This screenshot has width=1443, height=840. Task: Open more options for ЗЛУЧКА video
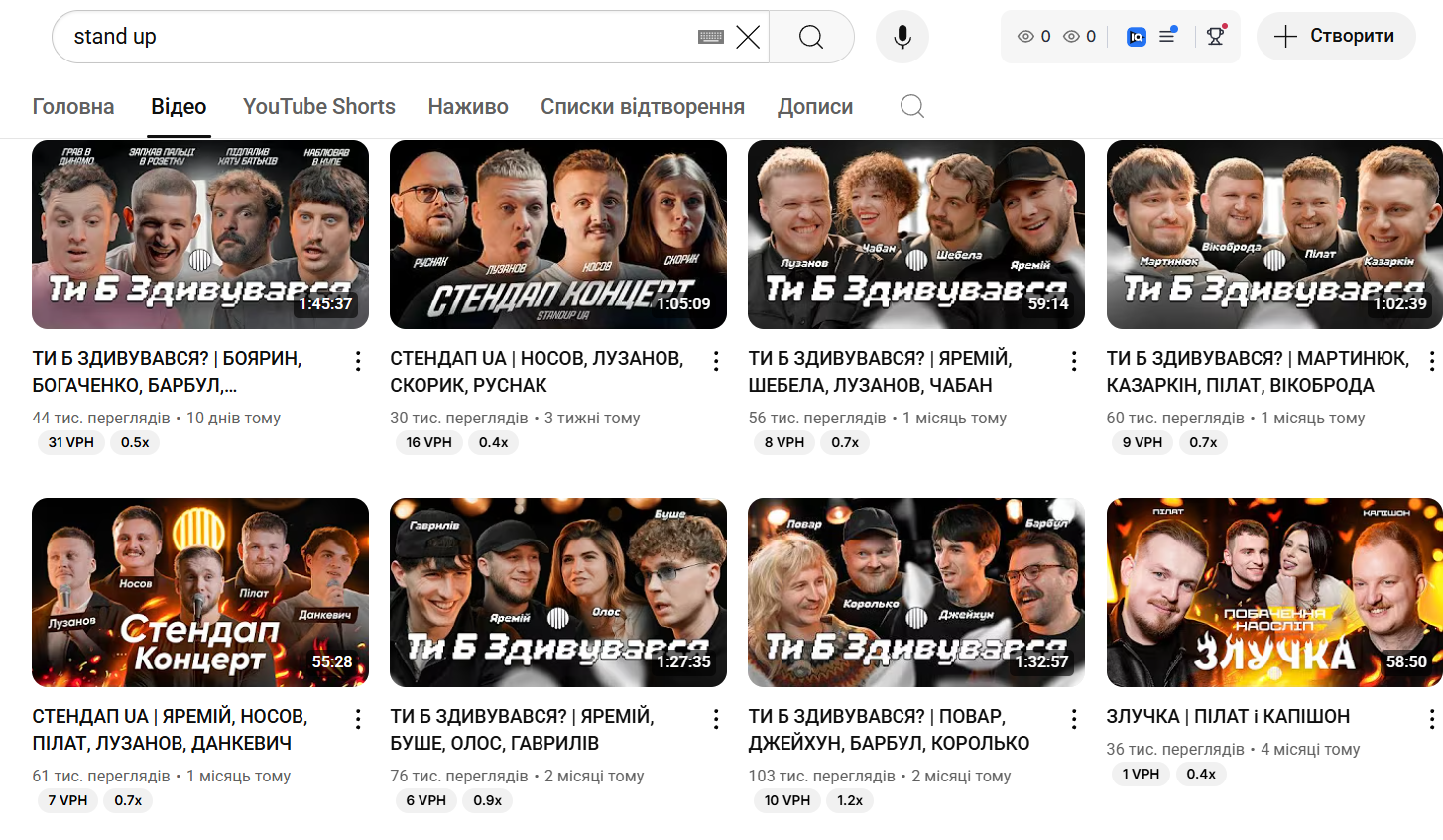click(x=1431, y=720)
